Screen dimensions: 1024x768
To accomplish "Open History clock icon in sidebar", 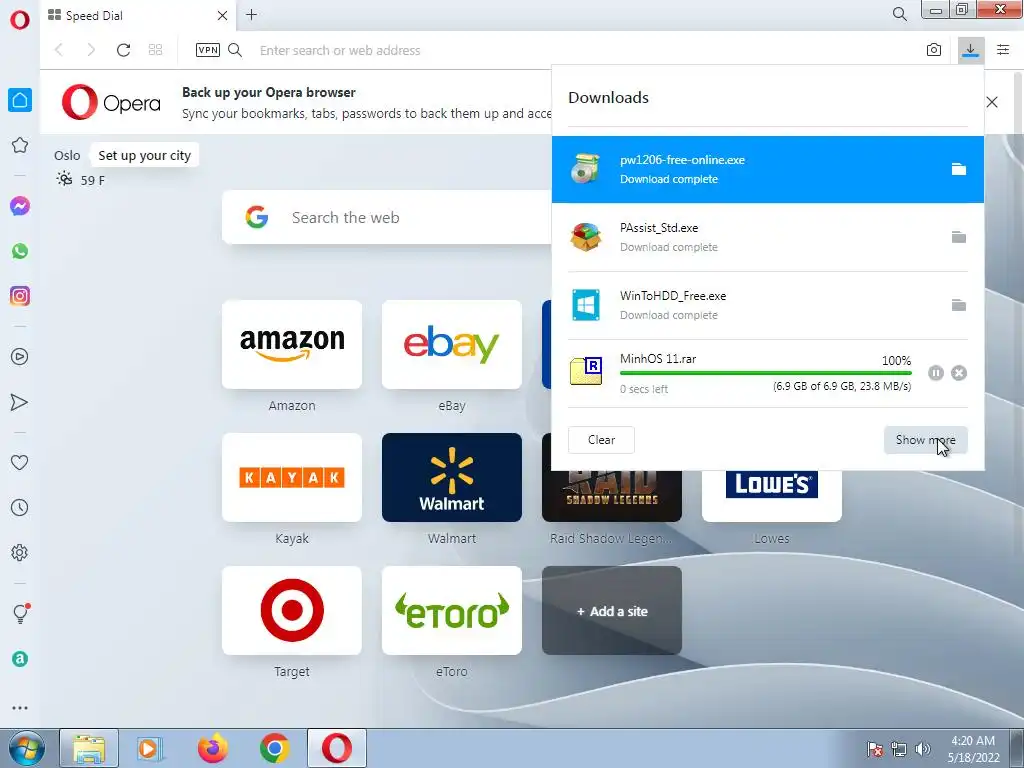I will pyautogui.click(x=20, y=507).
